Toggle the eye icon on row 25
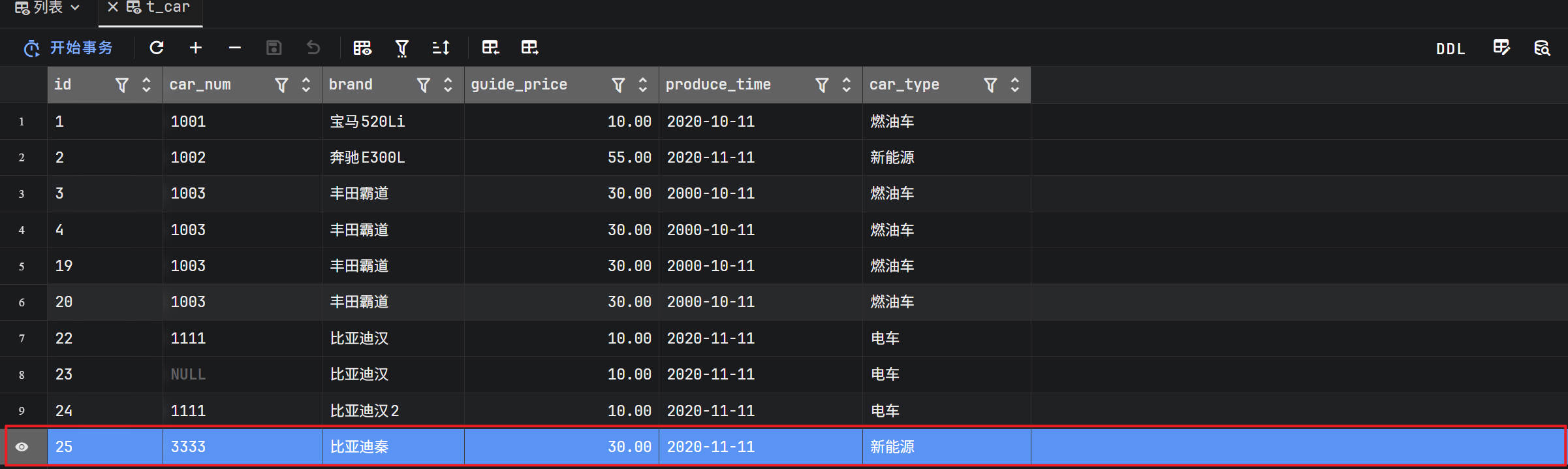 click(22, 447)
